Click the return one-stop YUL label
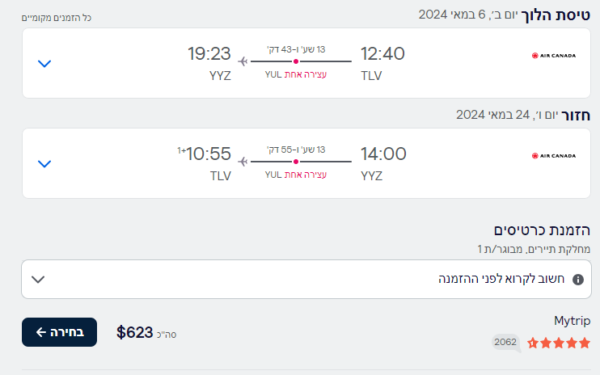Image resolution: width=600 pixels, height=375 pixels. click(x=296, y=175)
